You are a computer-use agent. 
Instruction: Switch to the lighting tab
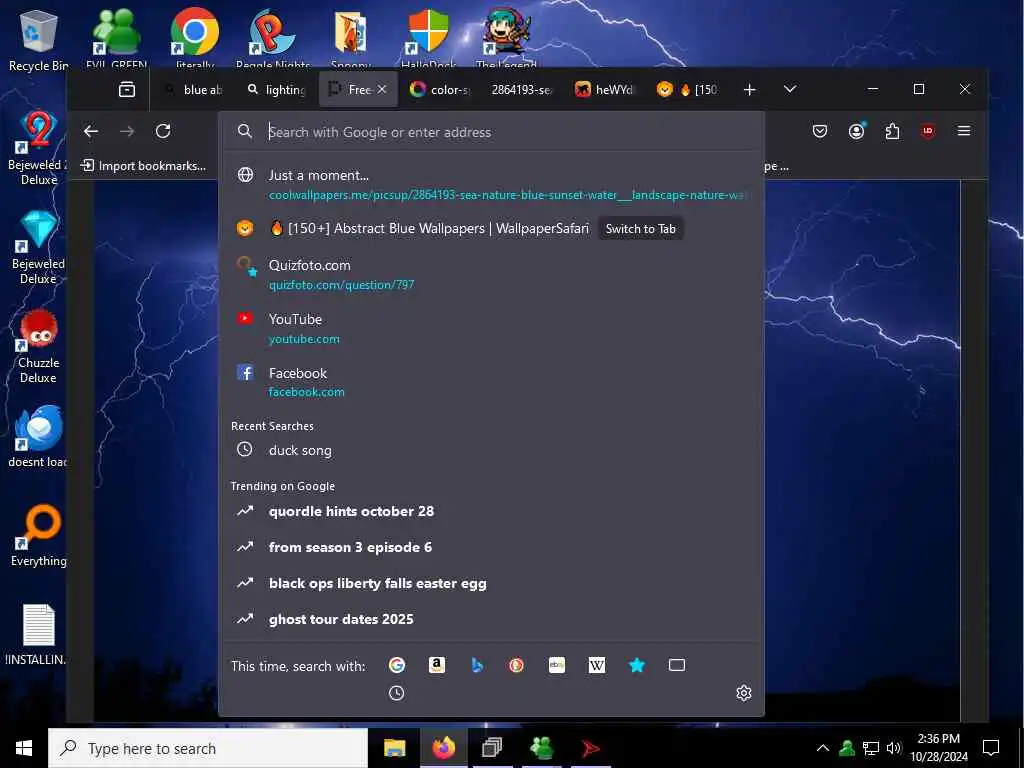[277, 89]
